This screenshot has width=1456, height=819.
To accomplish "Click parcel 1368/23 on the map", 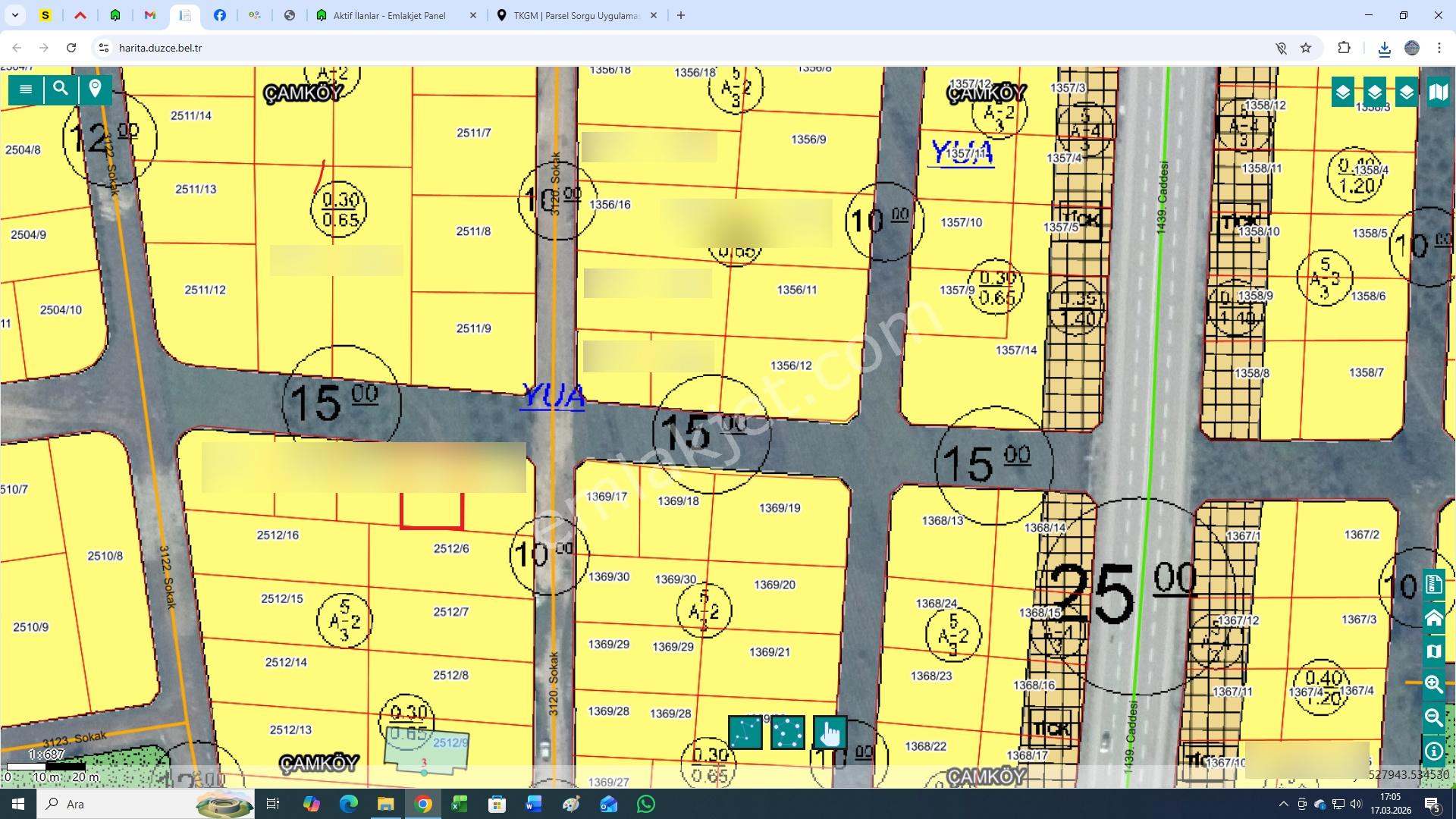I will (x=931, y=676).
